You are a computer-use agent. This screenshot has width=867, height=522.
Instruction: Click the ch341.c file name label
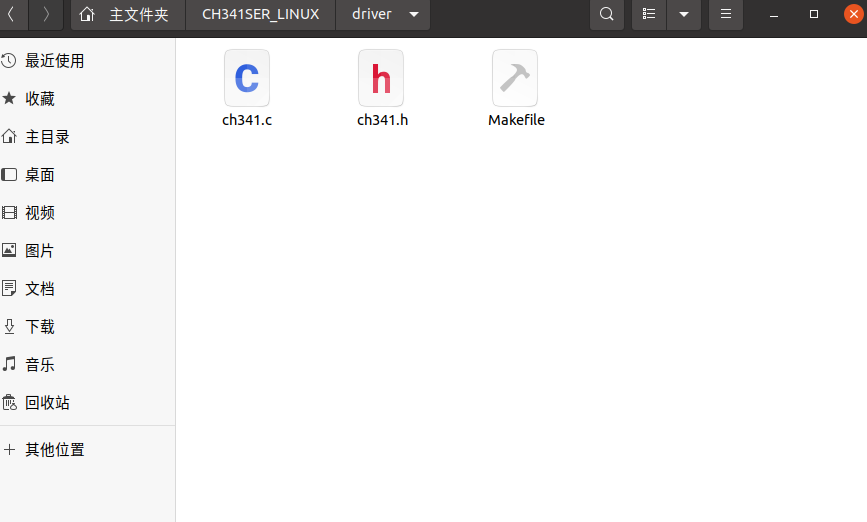(x=247, y=120)
